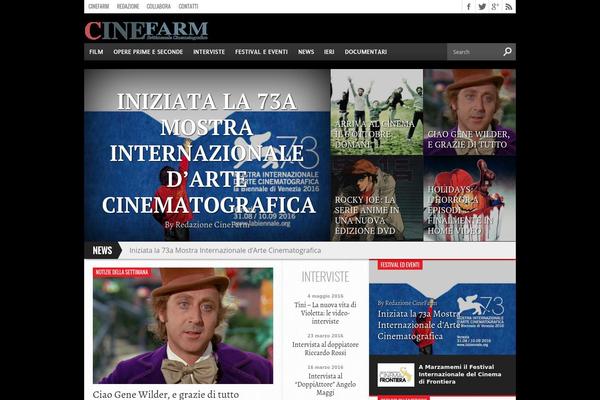
Task: Select the Ieri menu item
Action: 329,52
